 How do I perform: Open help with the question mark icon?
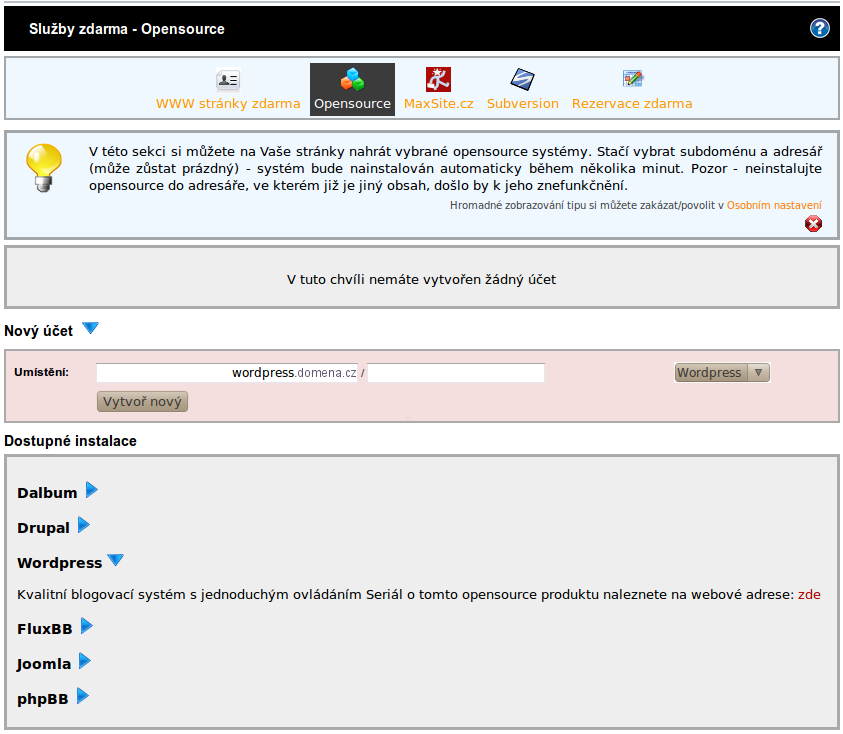click(819, 28)
